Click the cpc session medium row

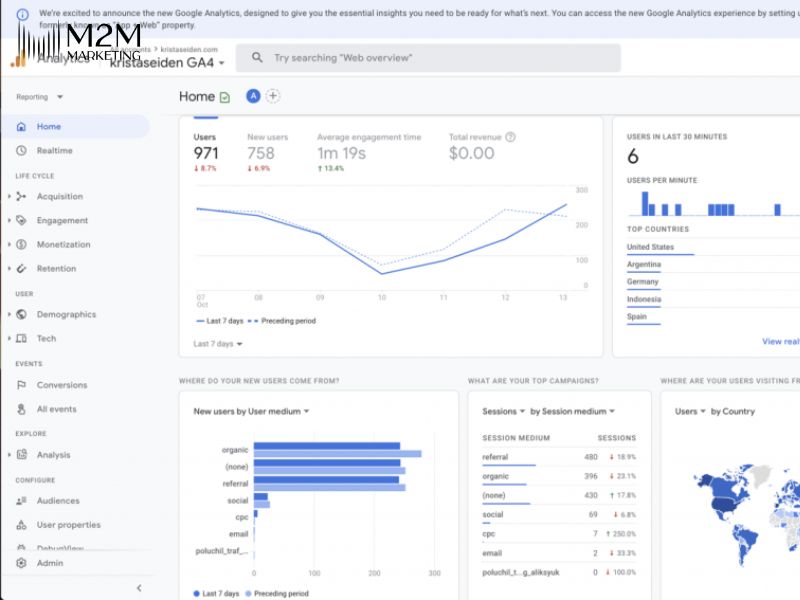tap(559, 534)
